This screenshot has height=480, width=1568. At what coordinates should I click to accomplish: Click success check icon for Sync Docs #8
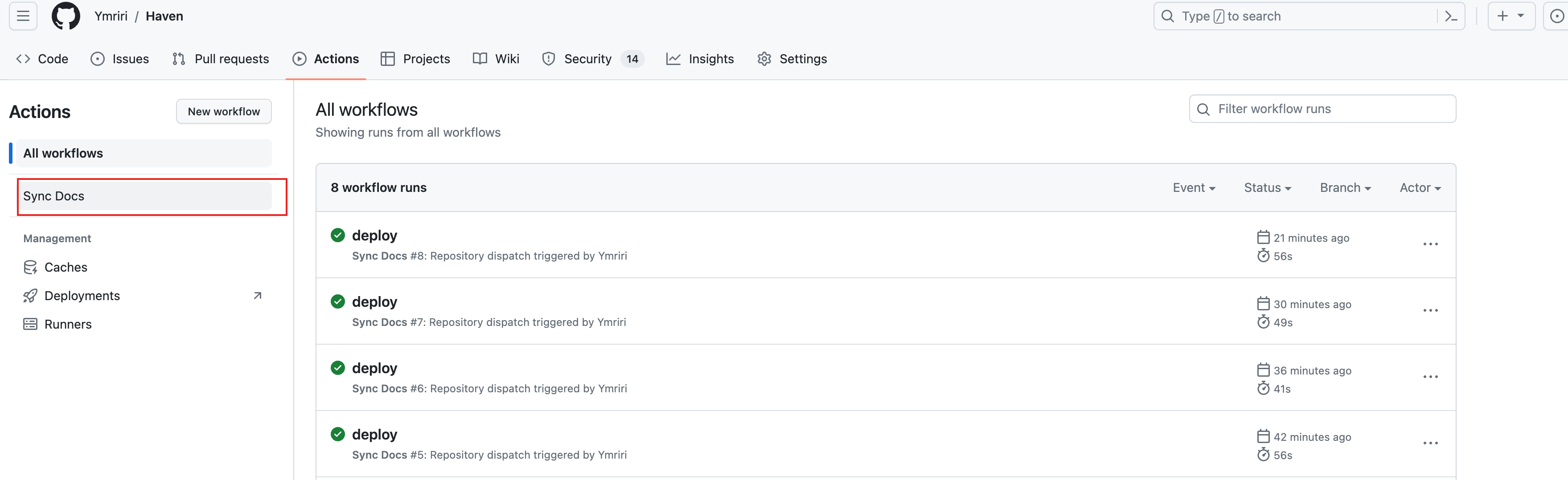coord(338,235)
